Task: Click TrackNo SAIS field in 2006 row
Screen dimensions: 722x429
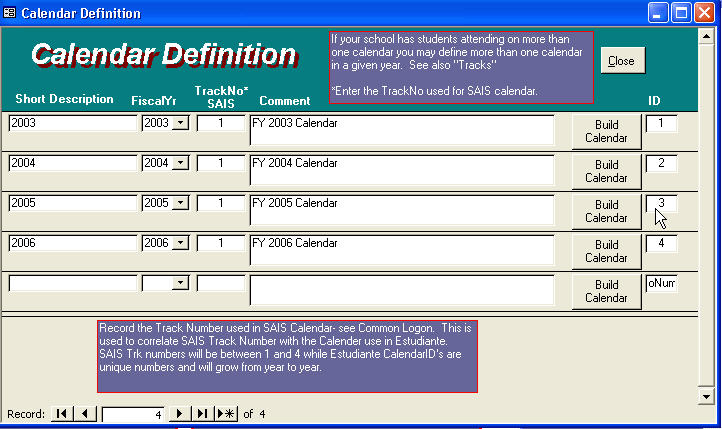Action: pos(220,243)
